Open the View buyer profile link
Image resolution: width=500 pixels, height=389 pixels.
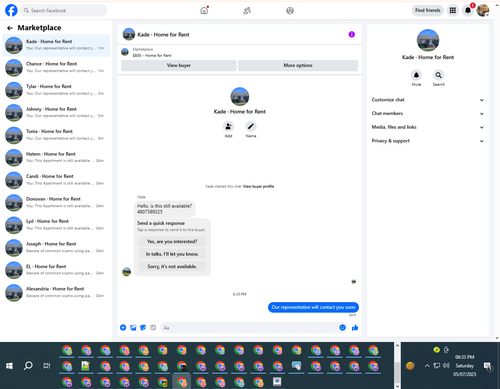coord(258,186)
